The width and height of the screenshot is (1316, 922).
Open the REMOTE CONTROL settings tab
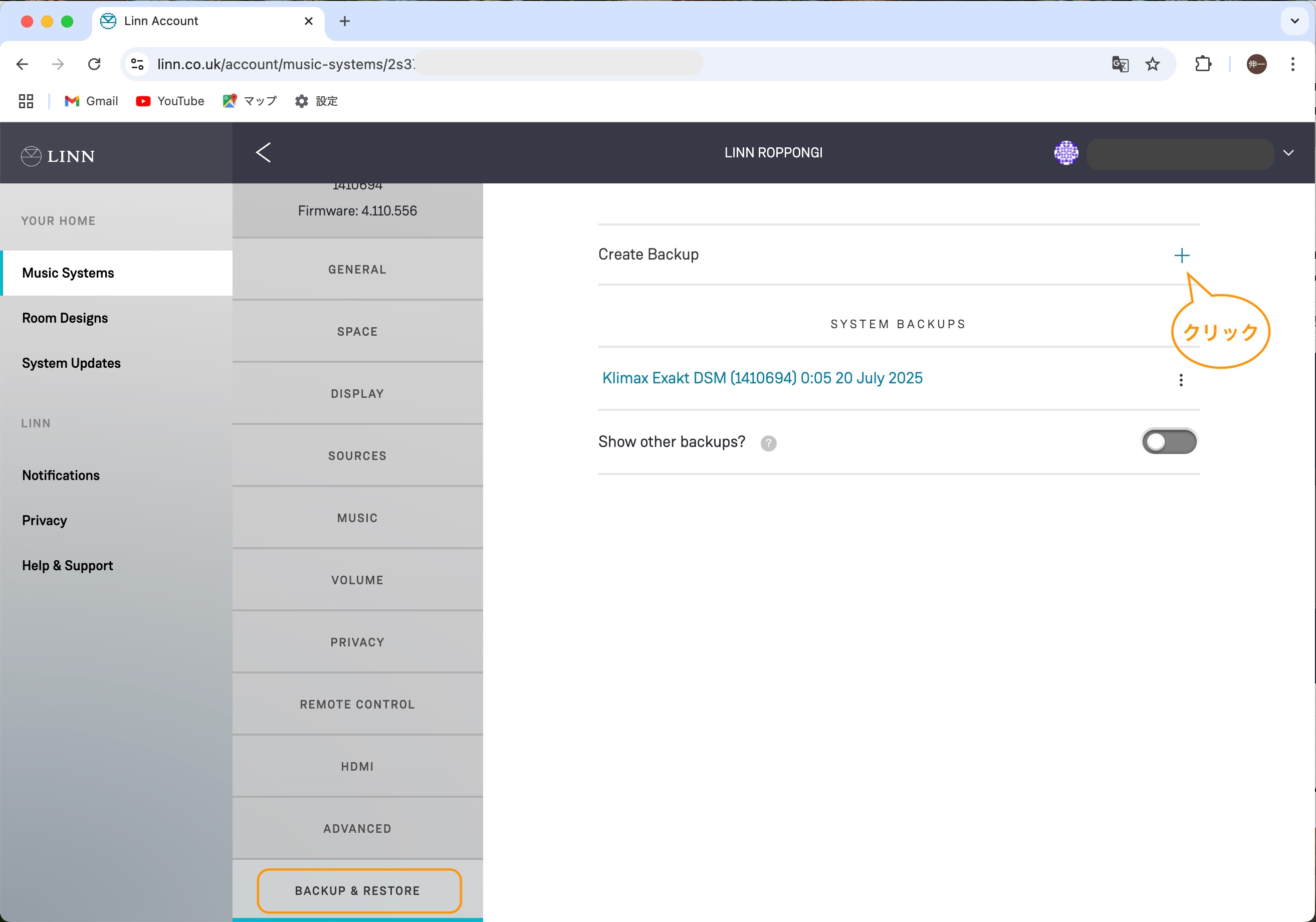[357, 705]
